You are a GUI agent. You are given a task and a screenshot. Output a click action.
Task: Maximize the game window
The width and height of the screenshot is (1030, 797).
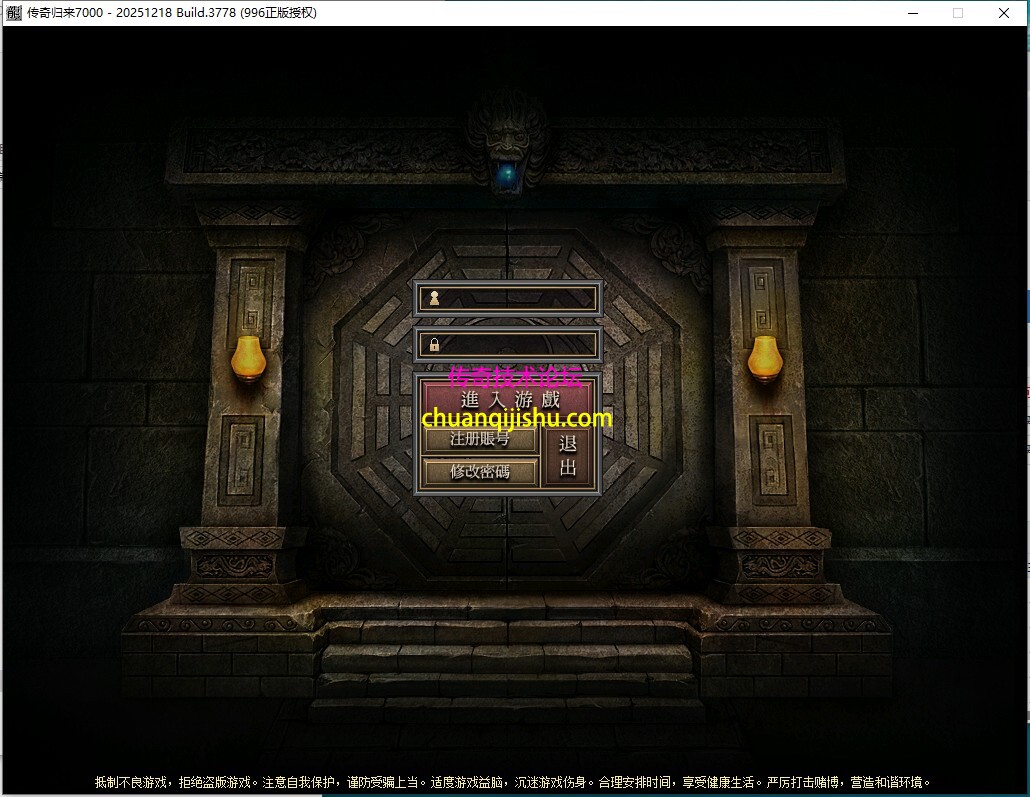tap(958, 13)
